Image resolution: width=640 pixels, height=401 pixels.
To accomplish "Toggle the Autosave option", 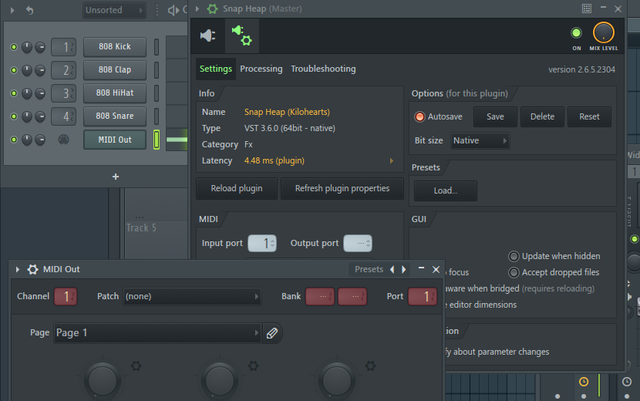I will (420, 117).
